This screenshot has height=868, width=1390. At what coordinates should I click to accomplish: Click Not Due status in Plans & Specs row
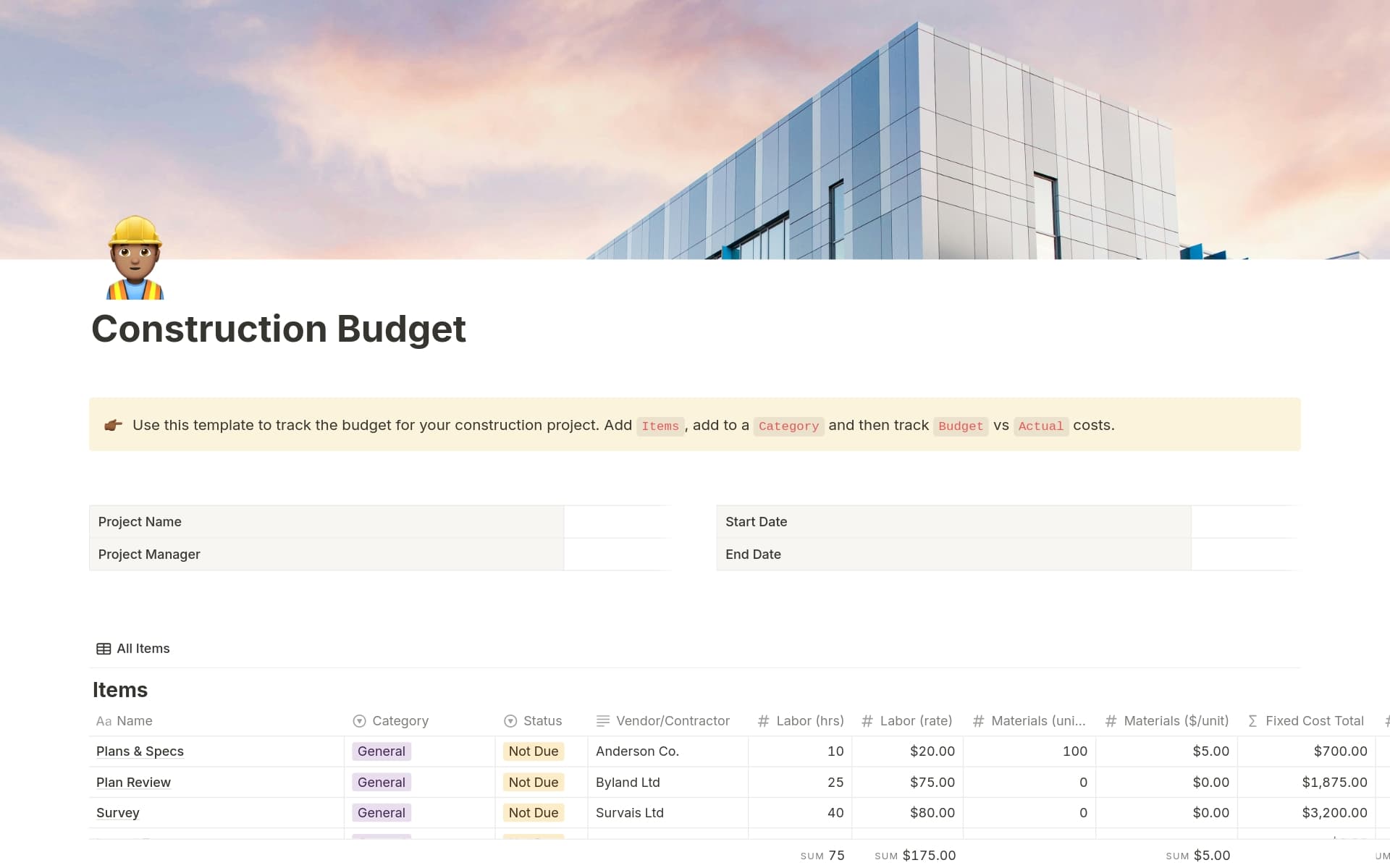534,751
